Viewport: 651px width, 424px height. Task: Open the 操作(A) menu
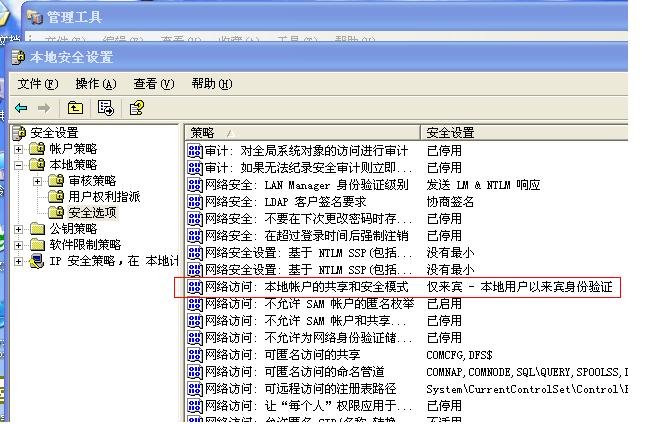coord(96,84)
